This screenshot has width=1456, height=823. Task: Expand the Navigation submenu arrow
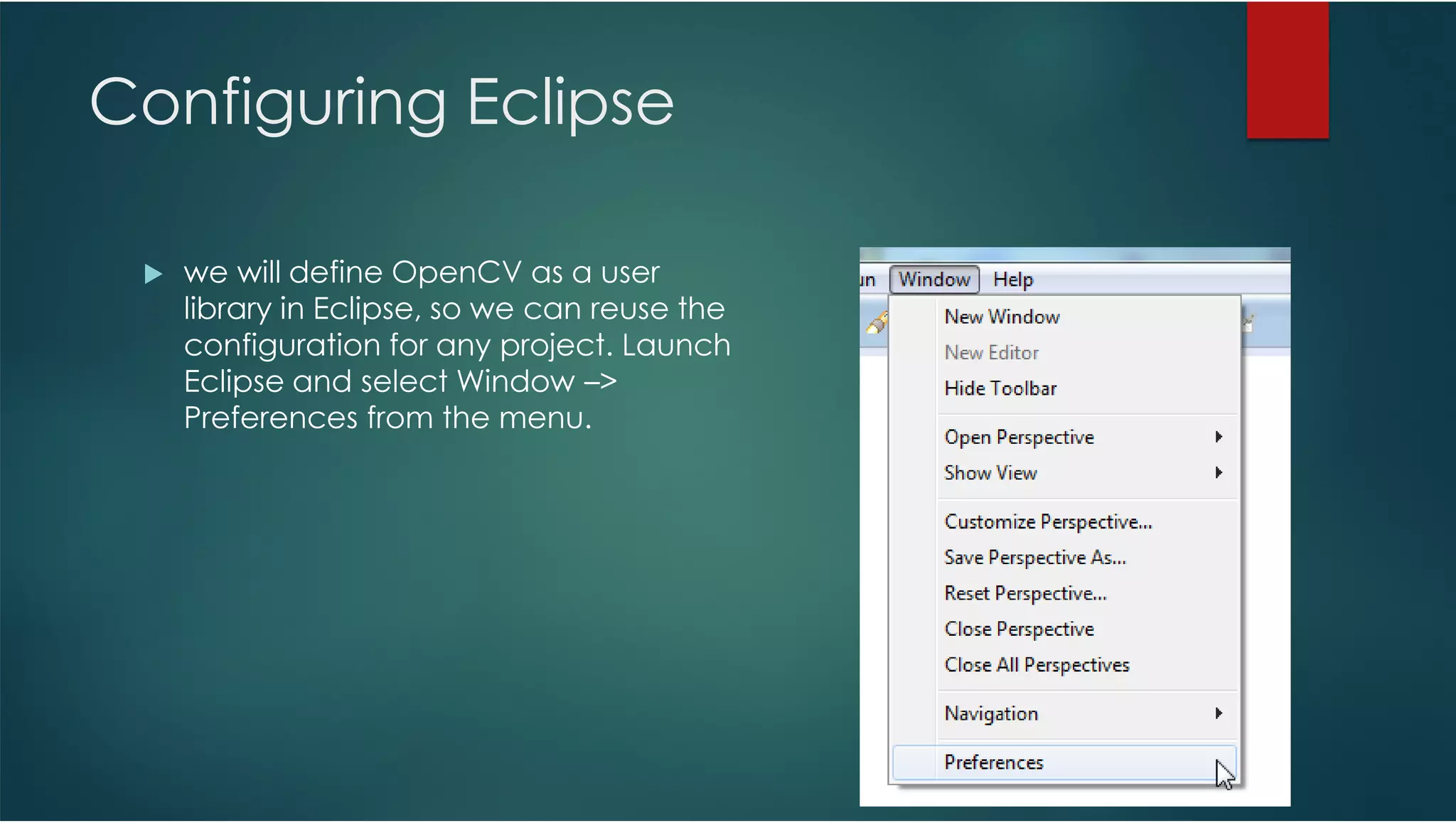point(1219,713)
